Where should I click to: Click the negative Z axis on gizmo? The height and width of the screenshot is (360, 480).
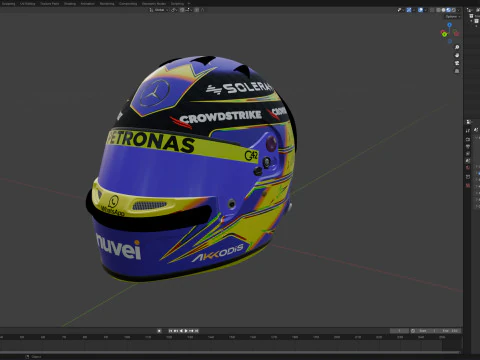[x=450, y=41]
